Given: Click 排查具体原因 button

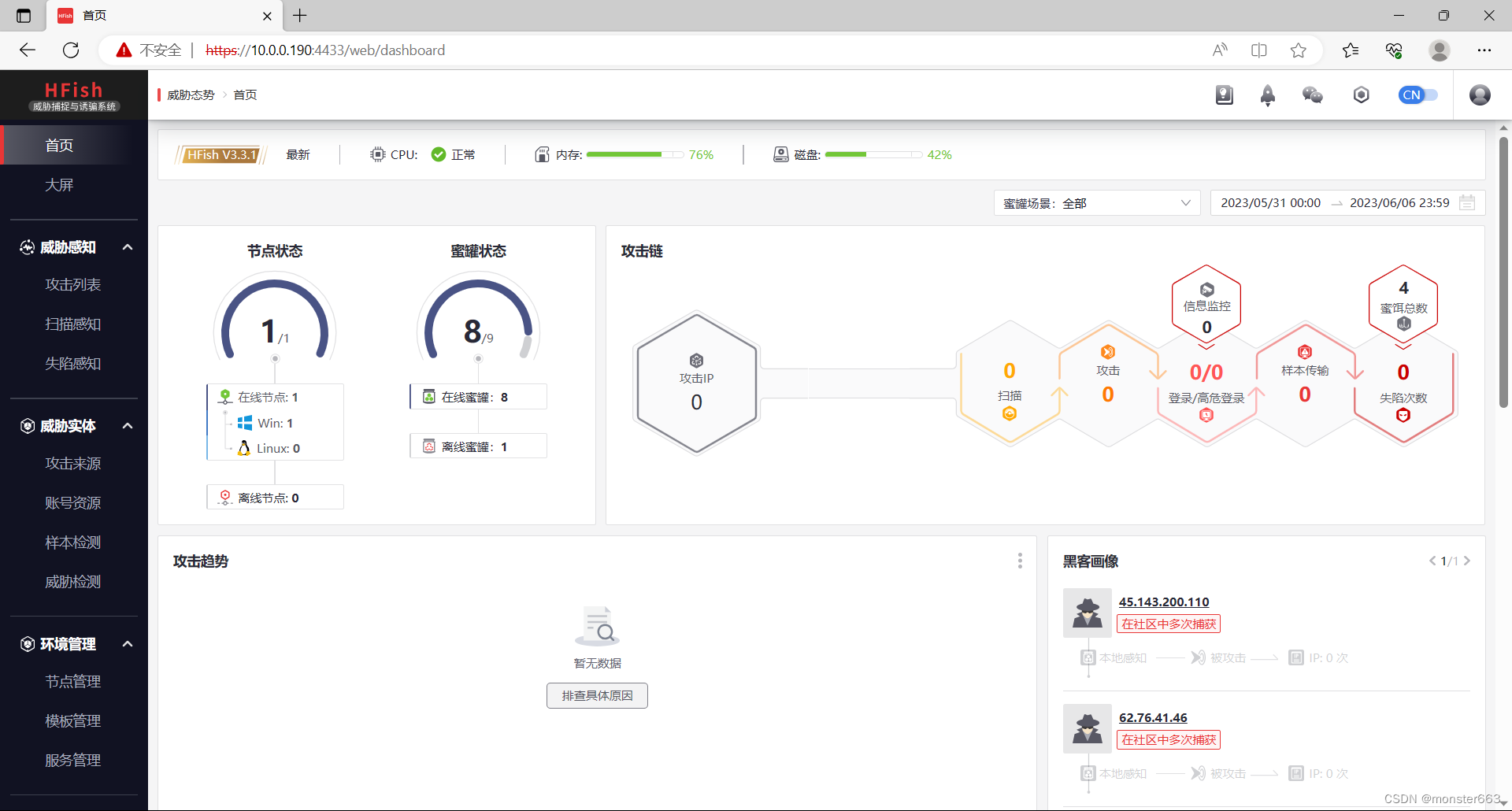Looking at the screenshot, I should [x=597, y=696].
